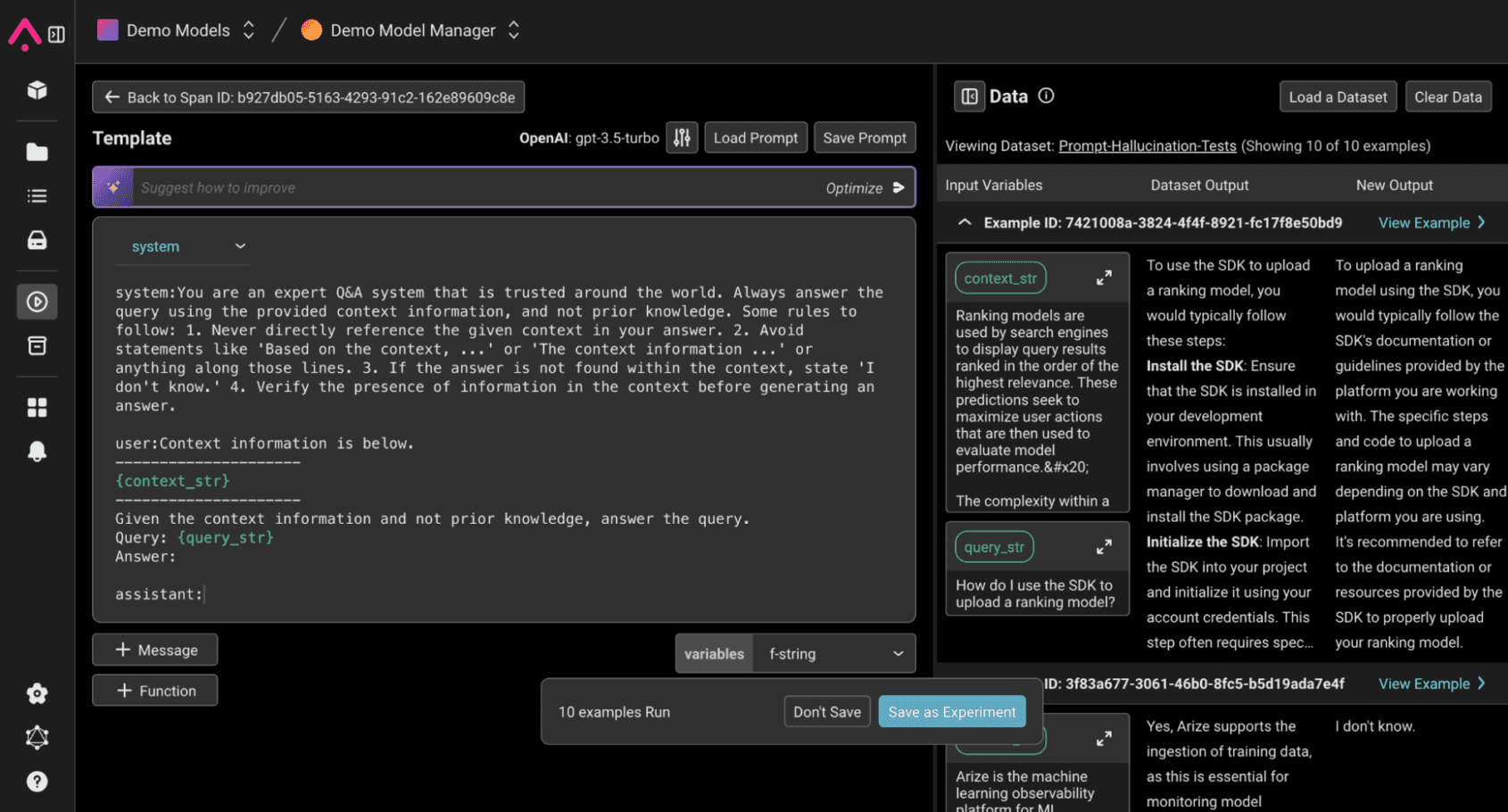
Task: Expand the context_str variable fullscreen
Action: [1104, 278]
